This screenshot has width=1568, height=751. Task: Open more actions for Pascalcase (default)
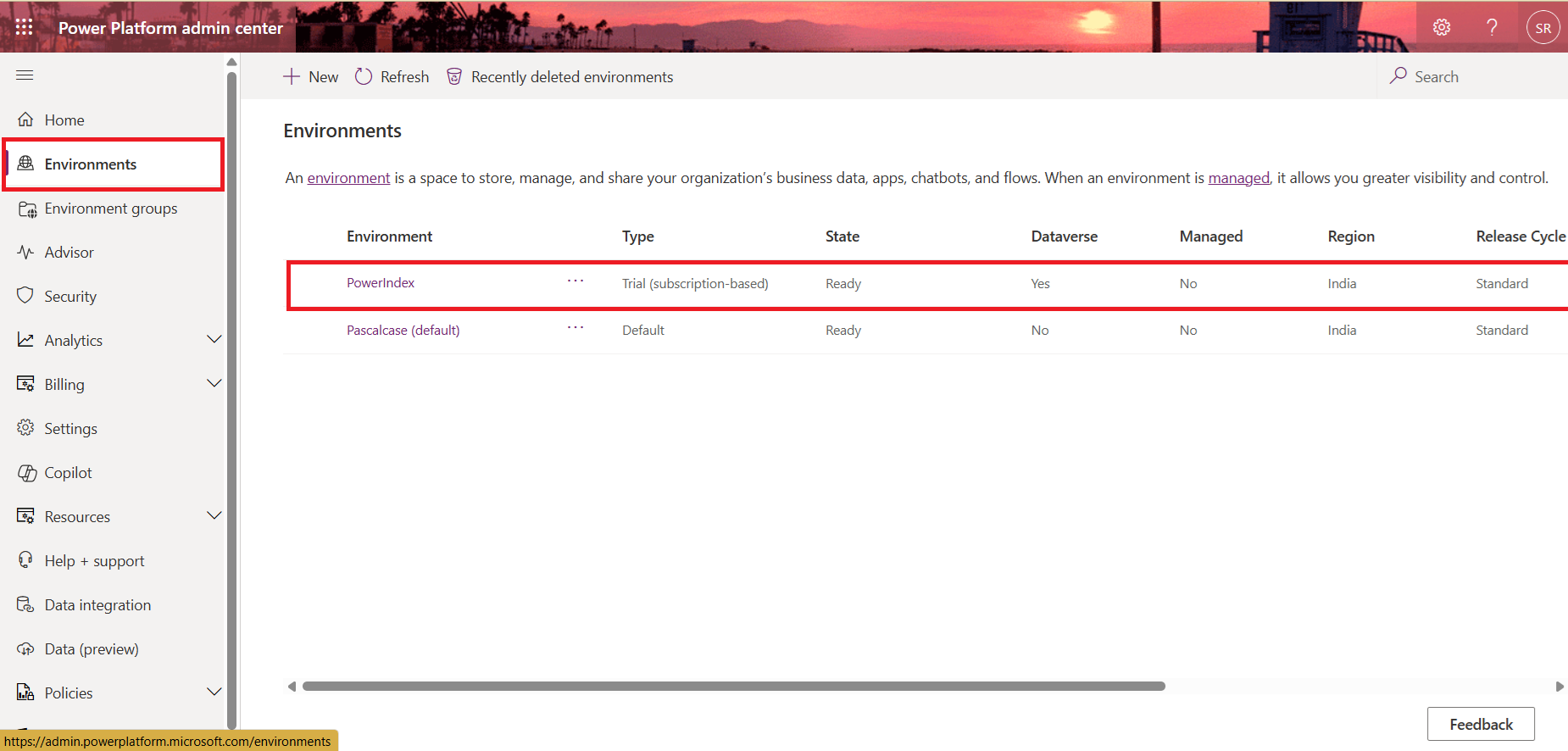pyautogui.click(x=575, y=328)
